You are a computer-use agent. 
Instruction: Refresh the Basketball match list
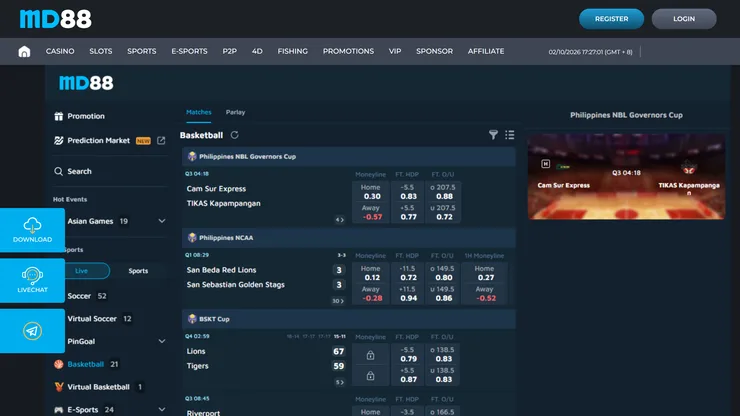pyautogui.click(x=235, y=135)
